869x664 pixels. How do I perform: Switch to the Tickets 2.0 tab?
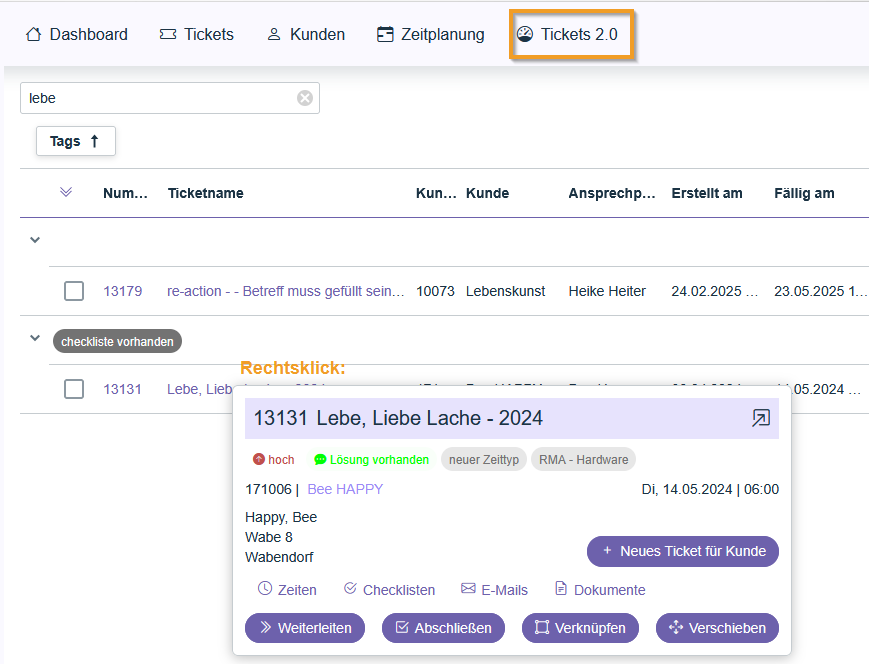point(568,35)
